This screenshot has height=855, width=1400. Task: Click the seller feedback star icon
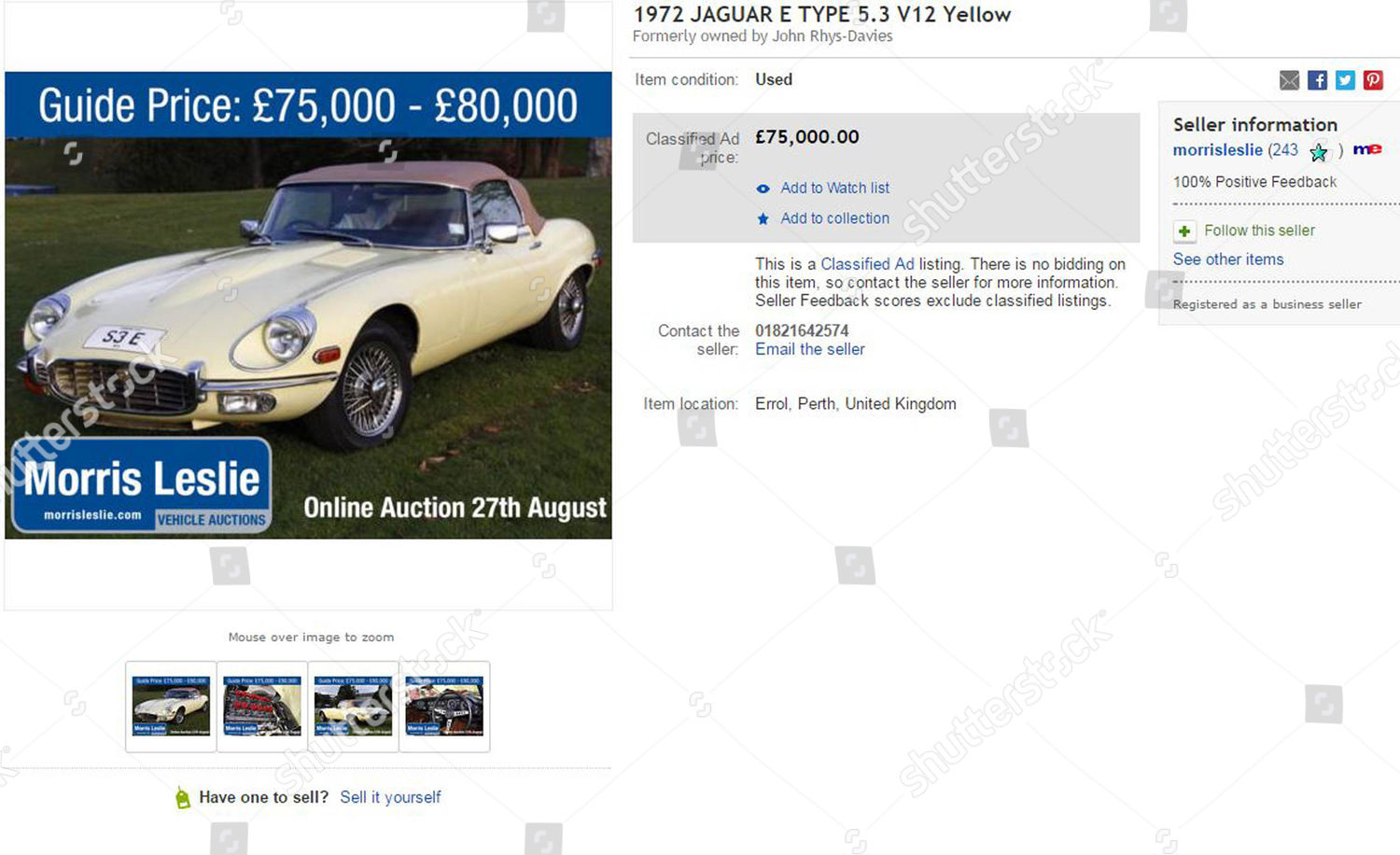pyautogui.click(x=1318, y=151)
